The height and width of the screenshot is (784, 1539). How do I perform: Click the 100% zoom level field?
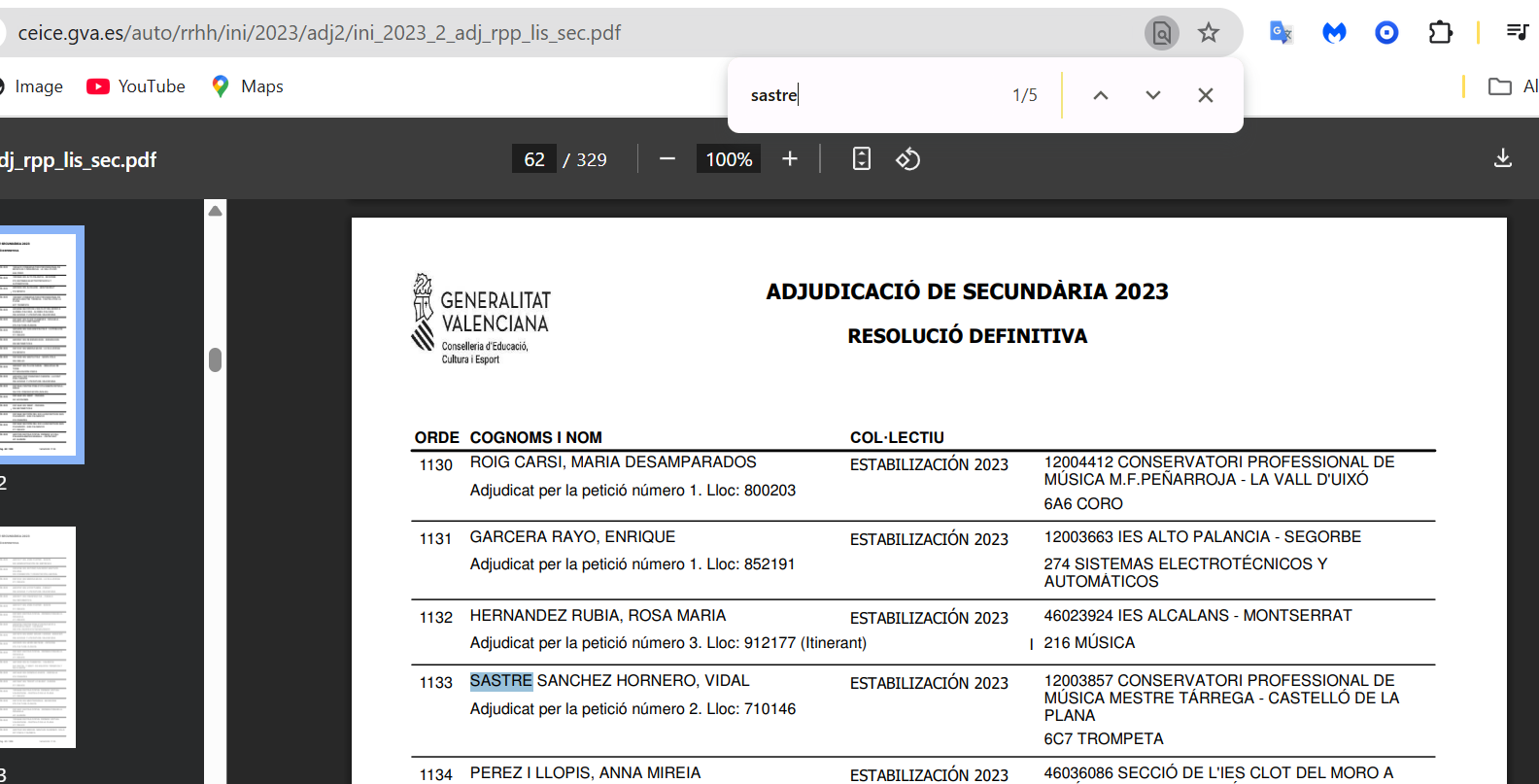coord(729,159)
